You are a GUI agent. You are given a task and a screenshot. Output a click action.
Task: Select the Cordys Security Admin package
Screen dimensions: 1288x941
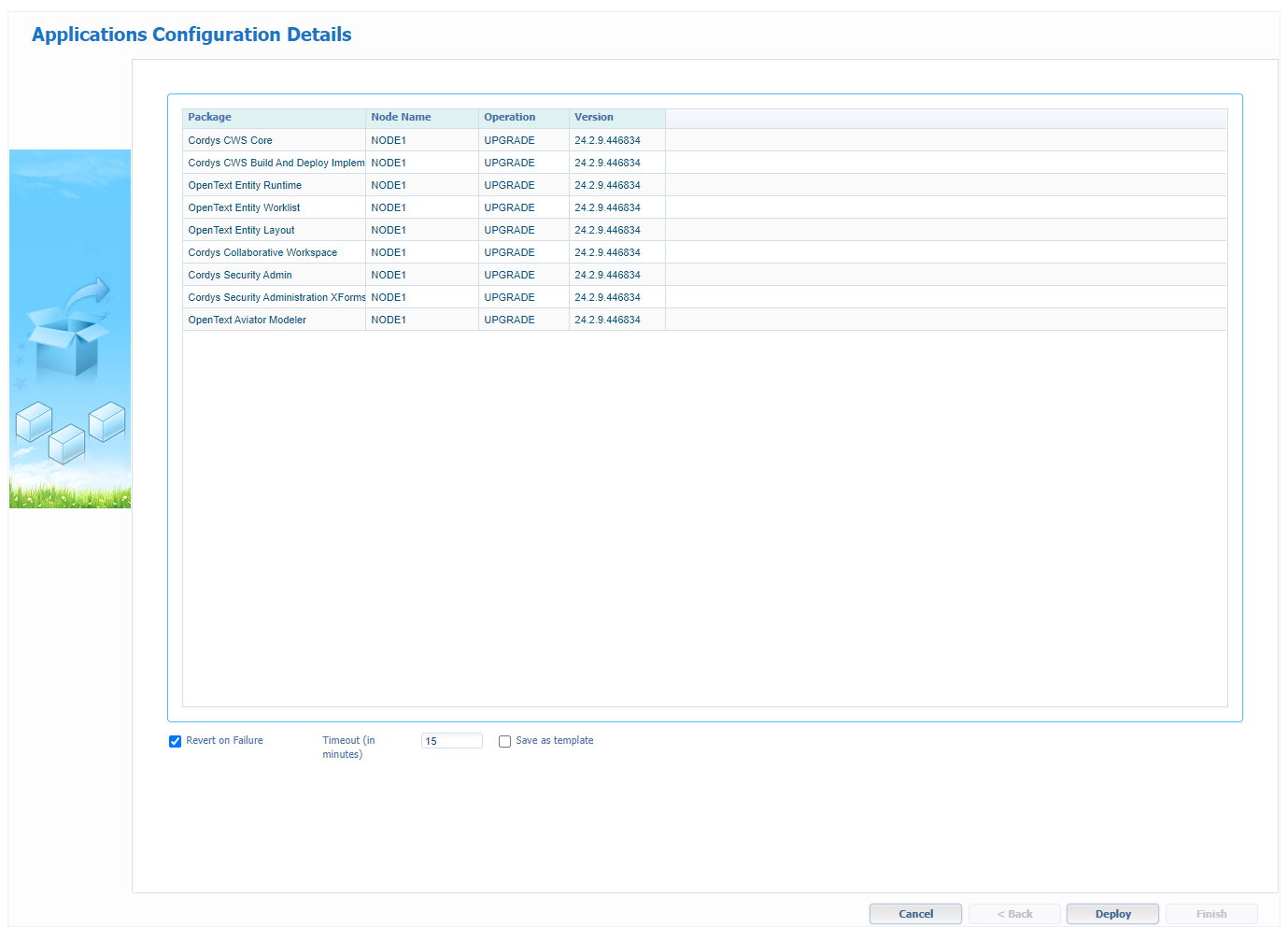[x=240, y=275]
